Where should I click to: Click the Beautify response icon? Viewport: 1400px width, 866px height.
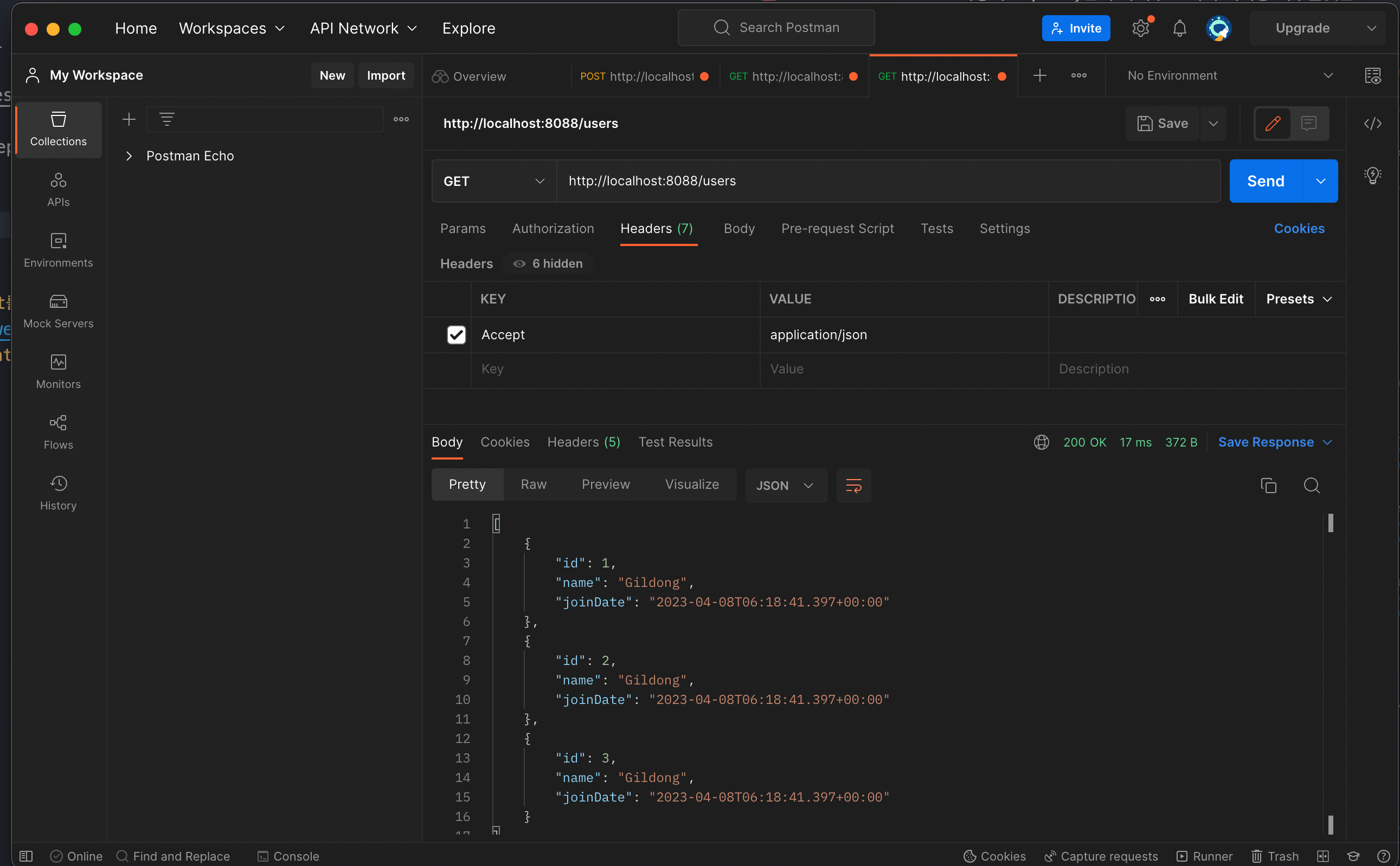pyautogui.click(x=854, y=486)
